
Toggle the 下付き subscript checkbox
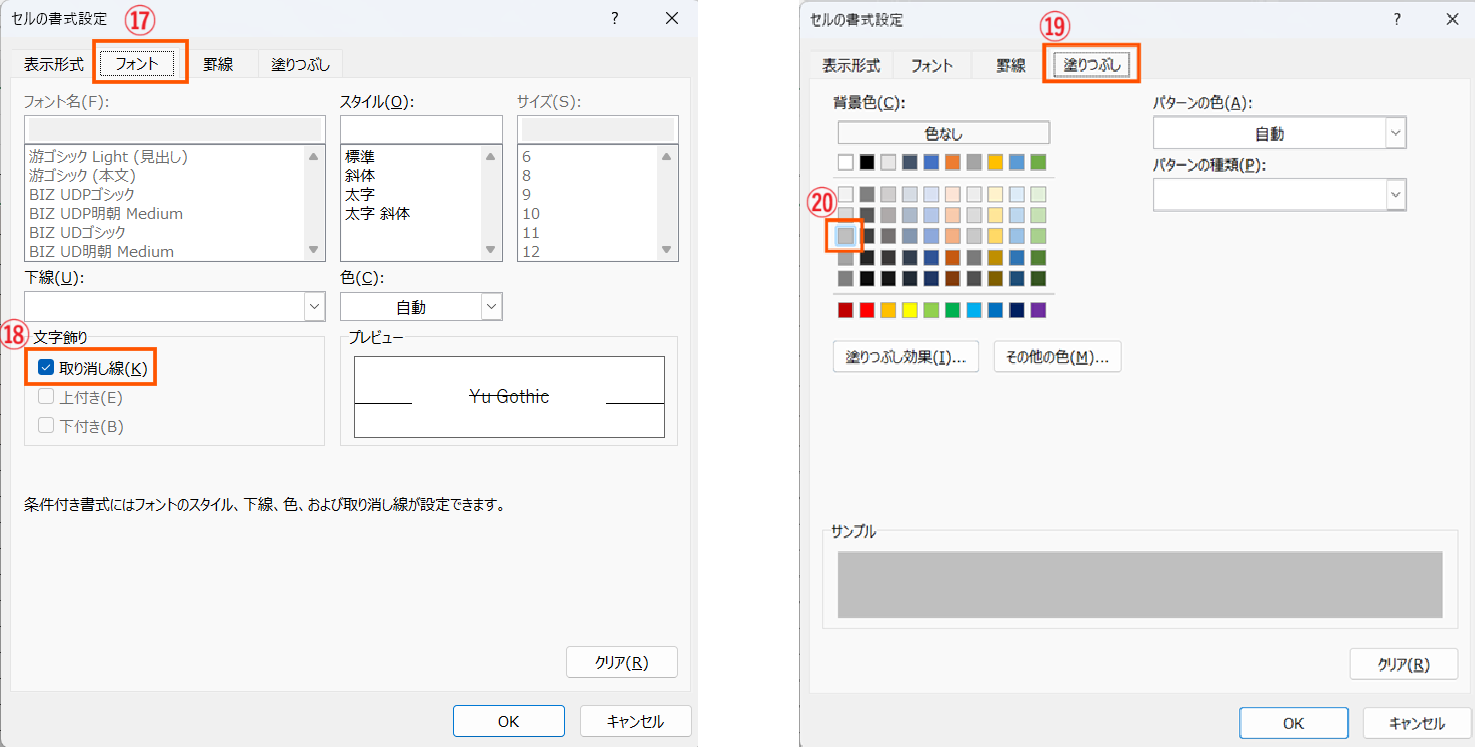point(46,426)
